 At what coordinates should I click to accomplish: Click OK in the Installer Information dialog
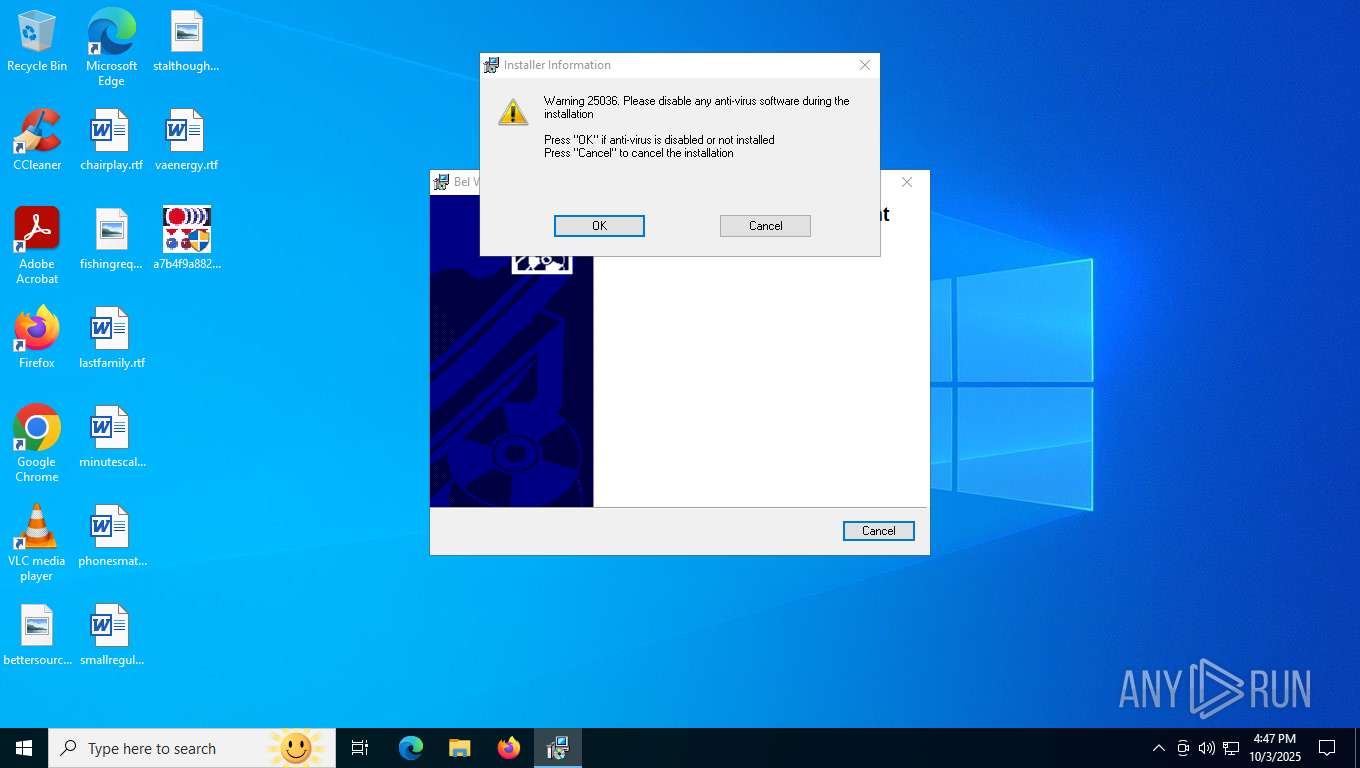599,226
